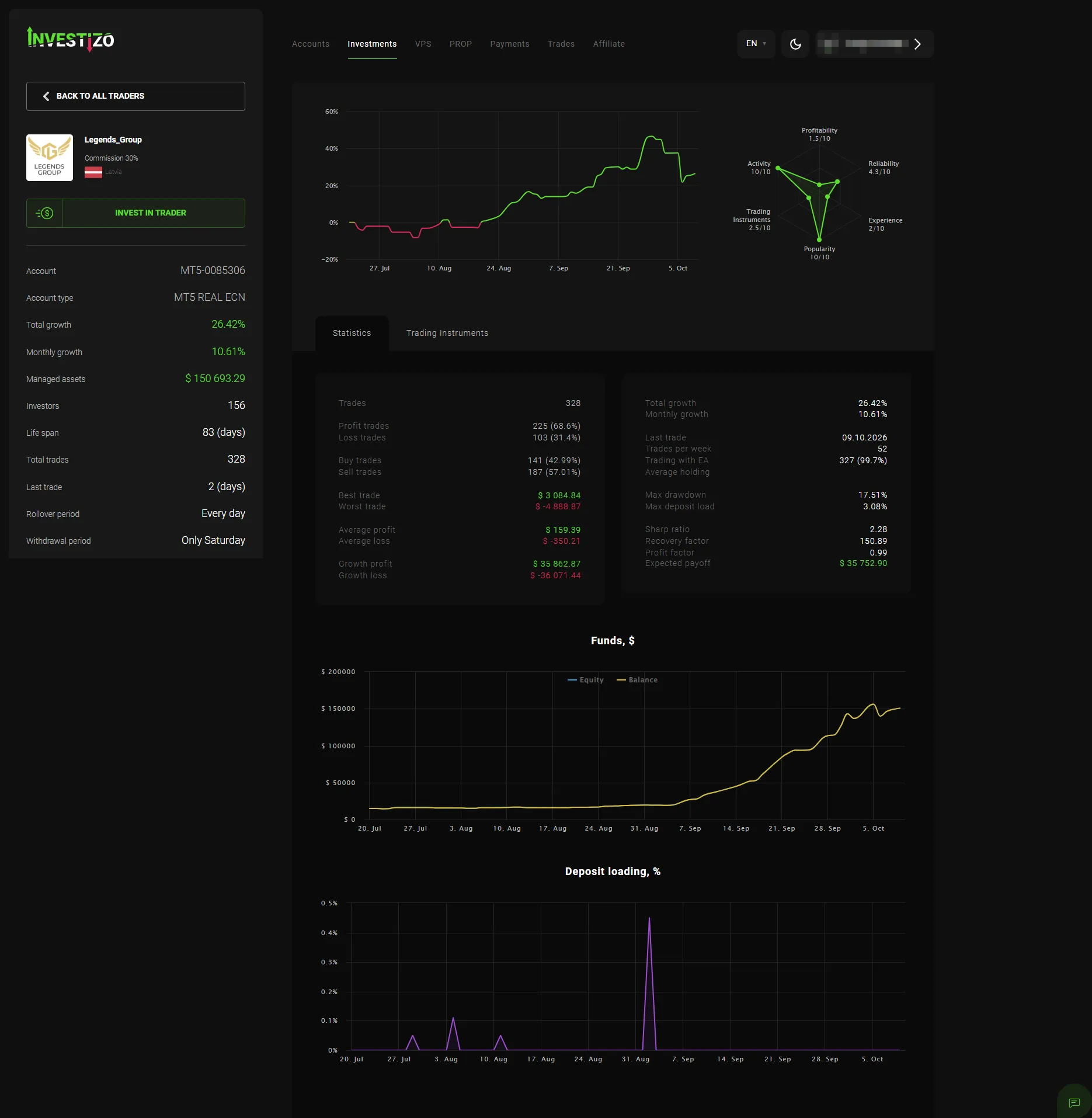1092x1118 pixels.
Task: Click account number MT5-0085306
Action: point(213,270)
